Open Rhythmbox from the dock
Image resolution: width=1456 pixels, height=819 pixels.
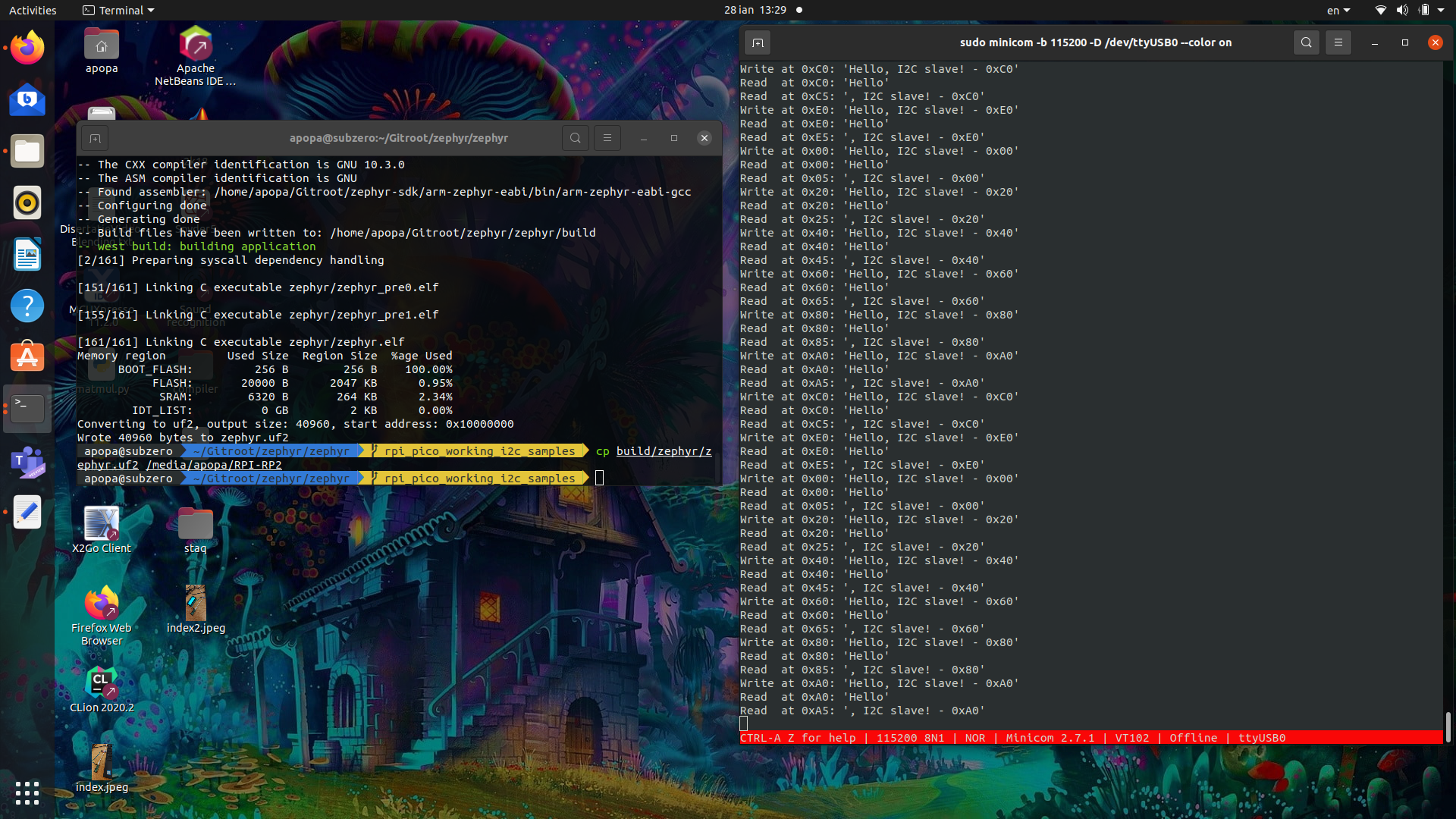pos(27,202)
